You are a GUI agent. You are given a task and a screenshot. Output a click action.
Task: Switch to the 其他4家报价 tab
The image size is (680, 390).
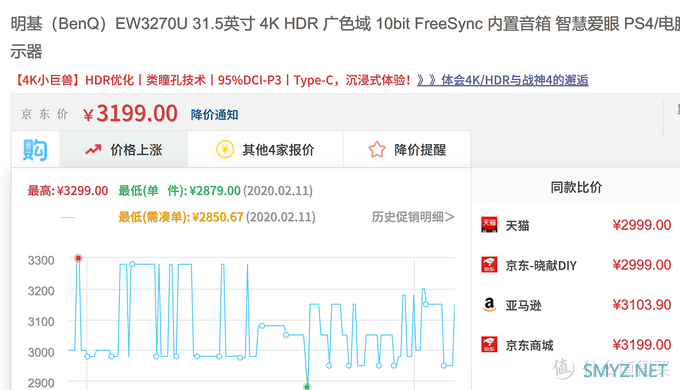coord(265,149)
